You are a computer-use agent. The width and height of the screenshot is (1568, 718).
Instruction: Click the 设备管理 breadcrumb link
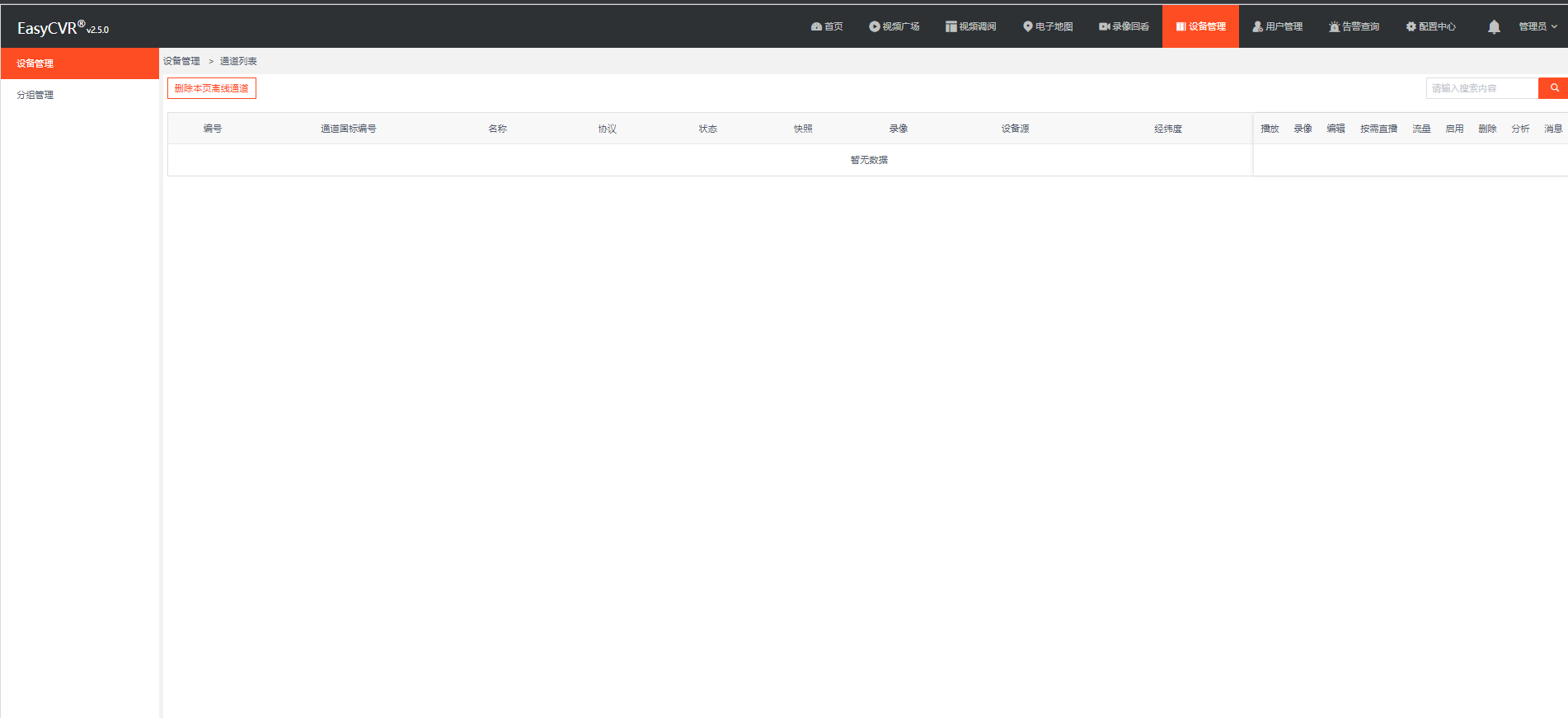pyautogui.click(x=181, y=61)
